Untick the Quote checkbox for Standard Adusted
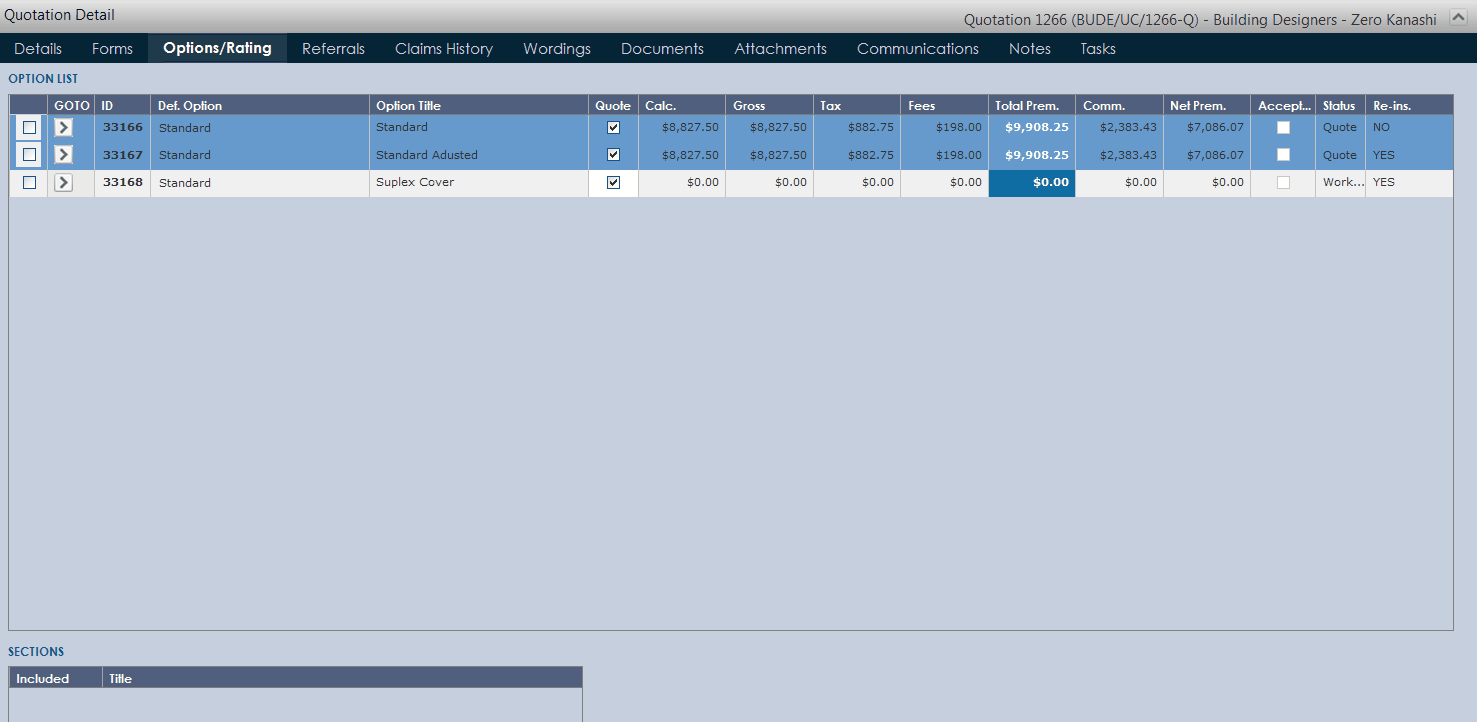The height and width of the screenshot is (722, 1477). pyautogui.click(x=613, y=154)
